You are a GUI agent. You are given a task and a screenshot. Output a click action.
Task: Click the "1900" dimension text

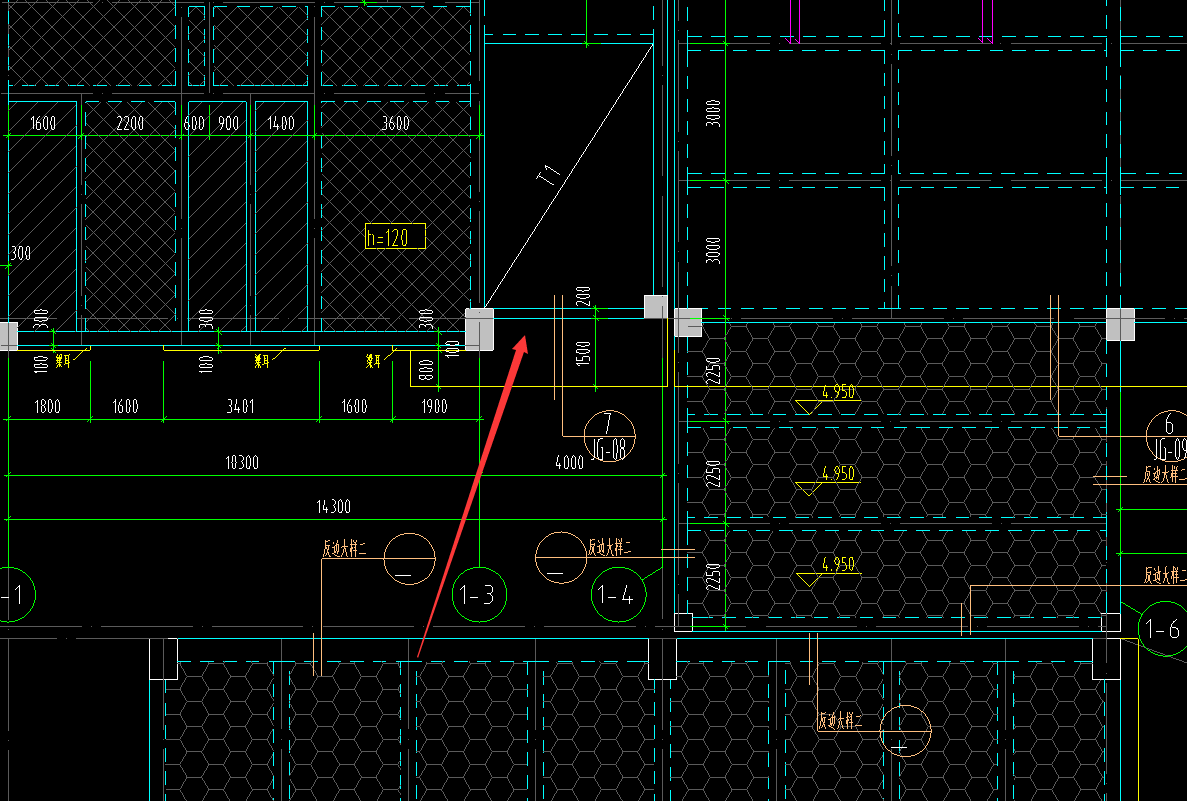tap(435, 407)
